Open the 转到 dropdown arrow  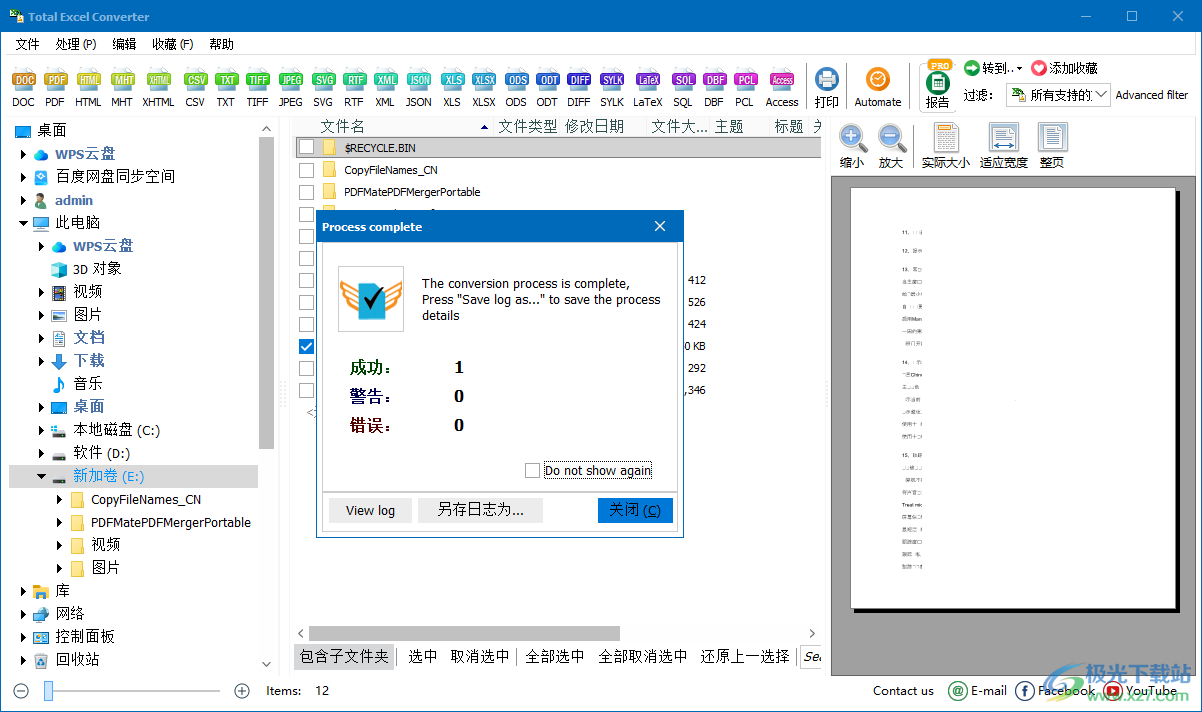[x=1019, y=69]
